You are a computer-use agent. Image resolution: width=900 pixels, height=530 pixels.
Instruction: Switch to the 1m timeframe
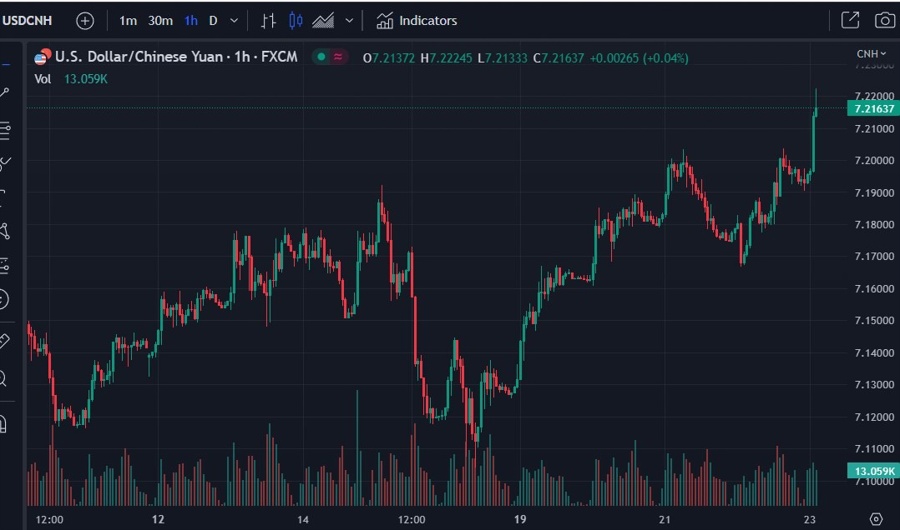(127, 21)
